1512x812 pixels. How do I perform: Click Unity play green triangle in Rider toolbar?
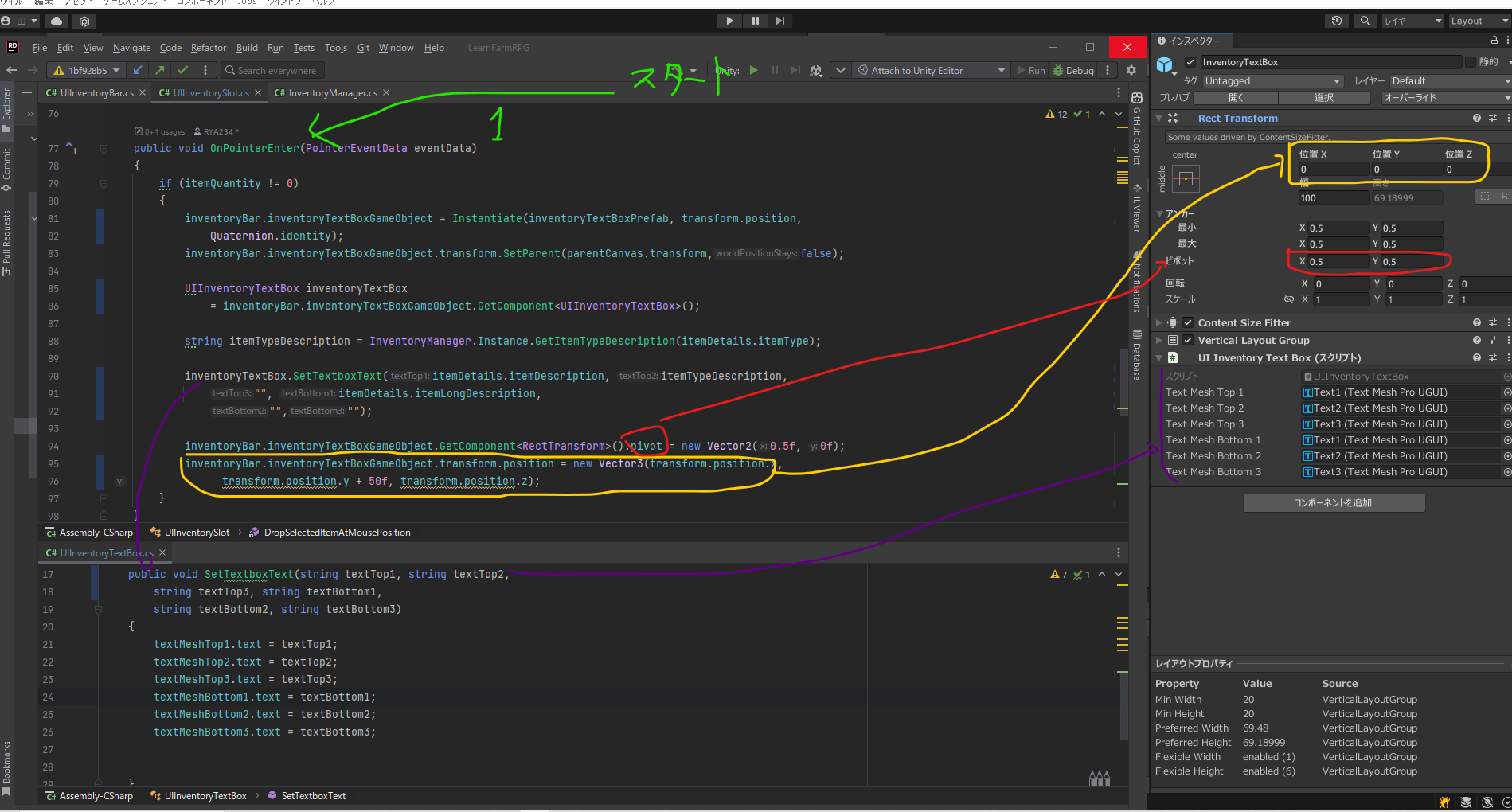[x=754, y=70]
